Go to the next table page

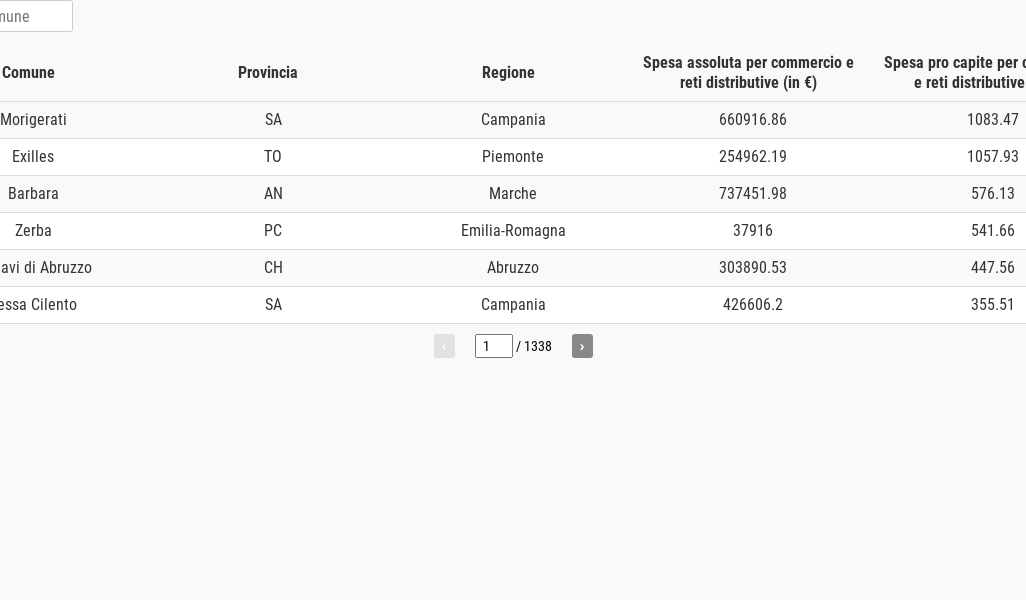[582, 346]
